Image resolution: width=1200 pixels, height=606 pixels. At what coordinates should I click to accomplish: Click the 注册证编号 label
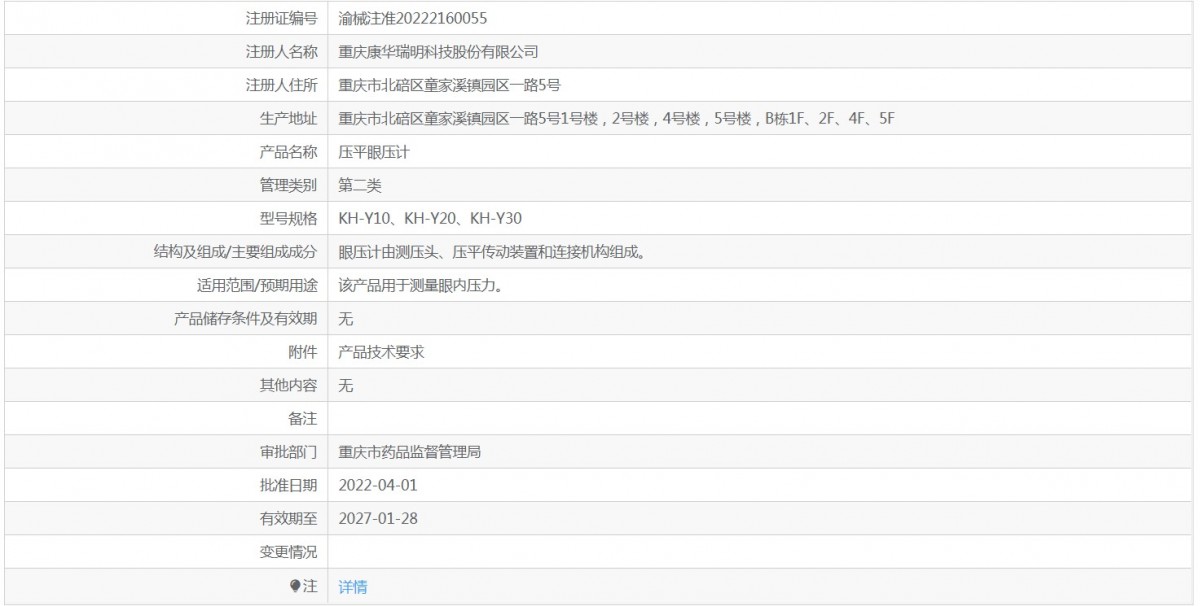[281, 18]
